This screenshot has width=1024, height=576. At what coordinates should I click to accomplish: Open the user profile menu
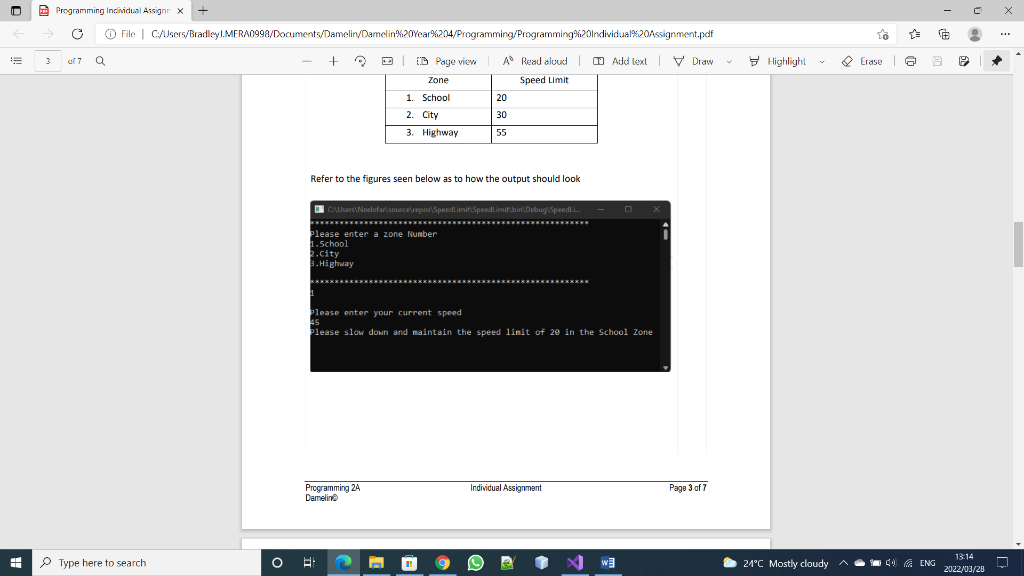point(975,34)
